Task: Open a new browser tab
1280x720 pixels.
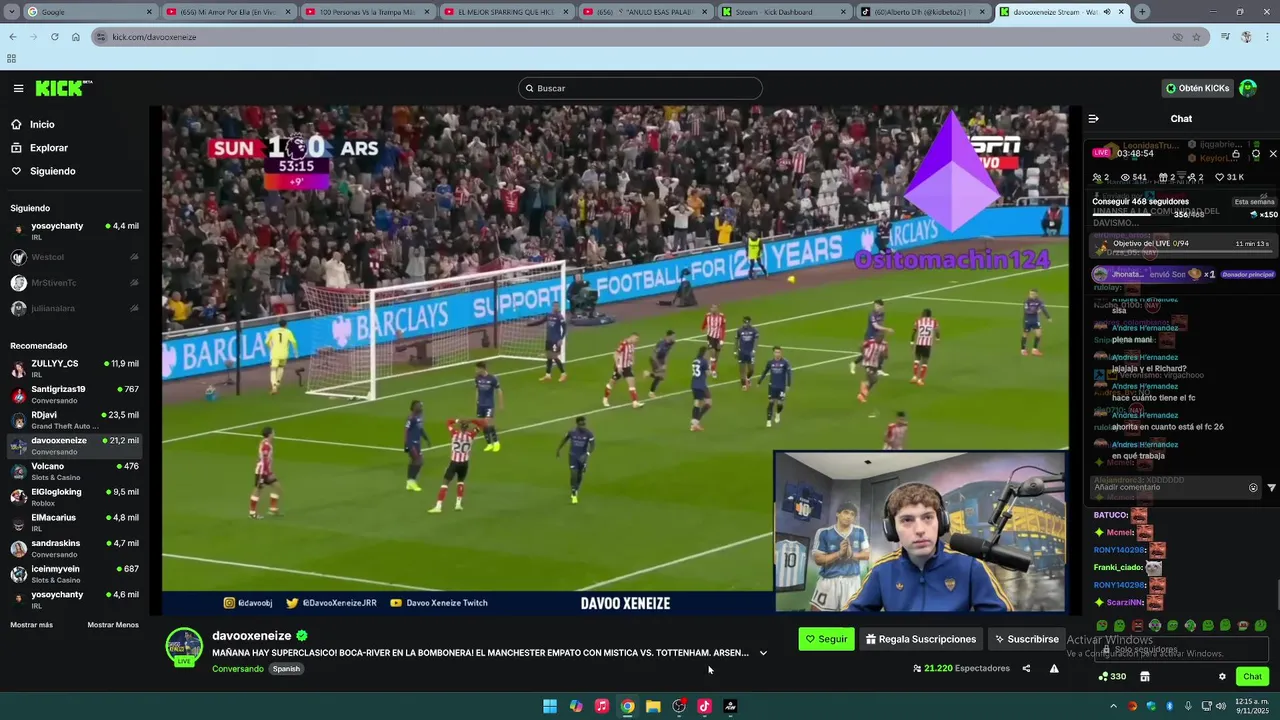Action: point(1142,12)
